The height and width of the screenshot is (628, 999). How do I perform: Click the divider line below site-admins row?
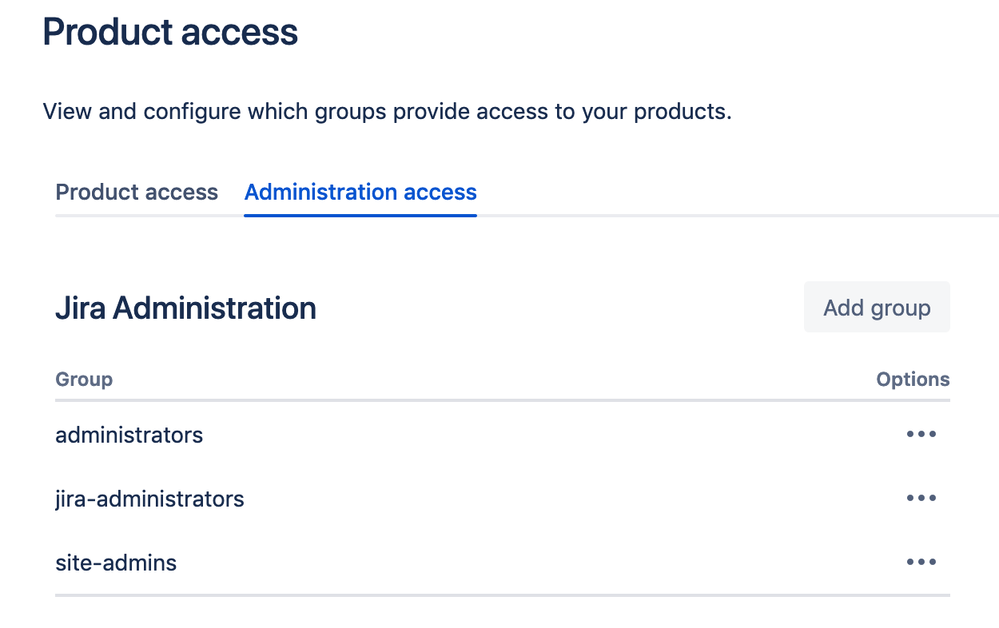[502, 595]
